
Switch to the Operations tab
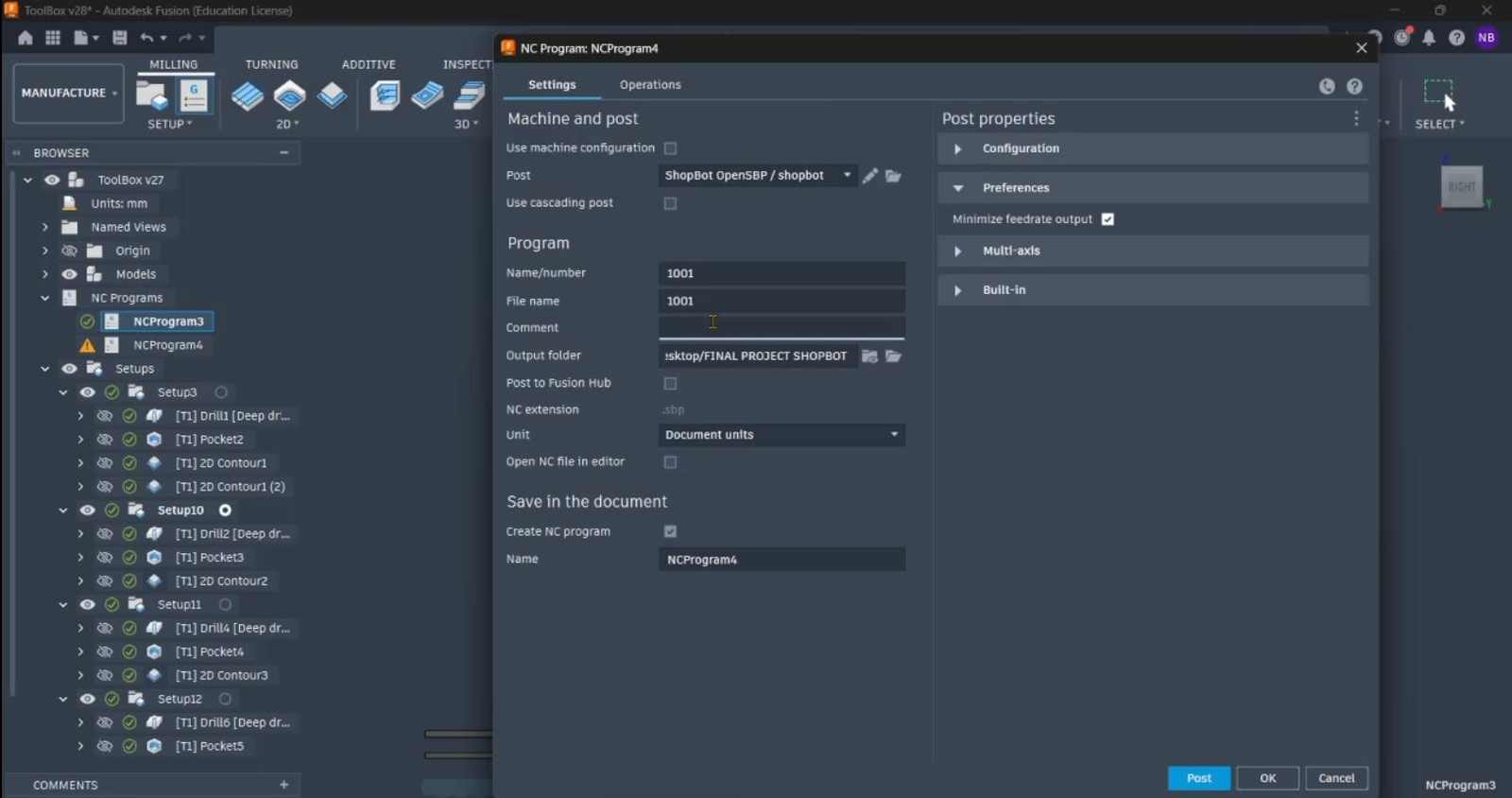pyautogui.click(x=650, y=85)
